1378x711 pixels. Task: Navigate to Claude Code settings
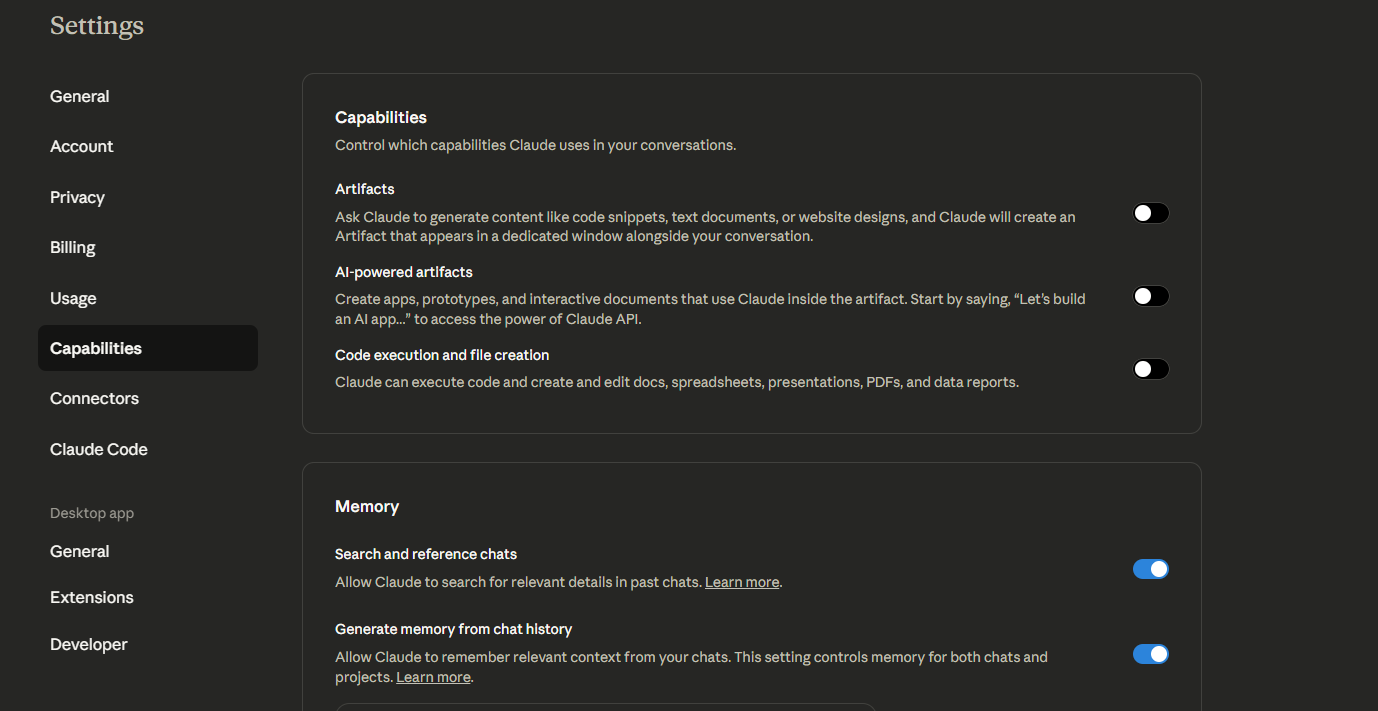click(99, 449)
